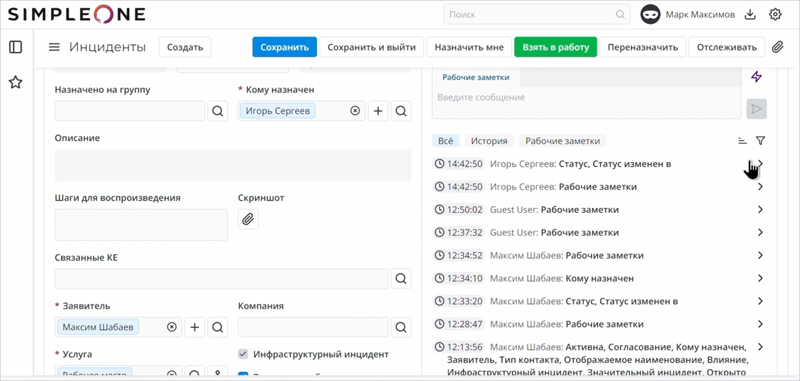Viewport: 800px width, 381px height.
Task: Expand the 12:13:56 Максим Шабаев entry
Action: coord(760,347)
